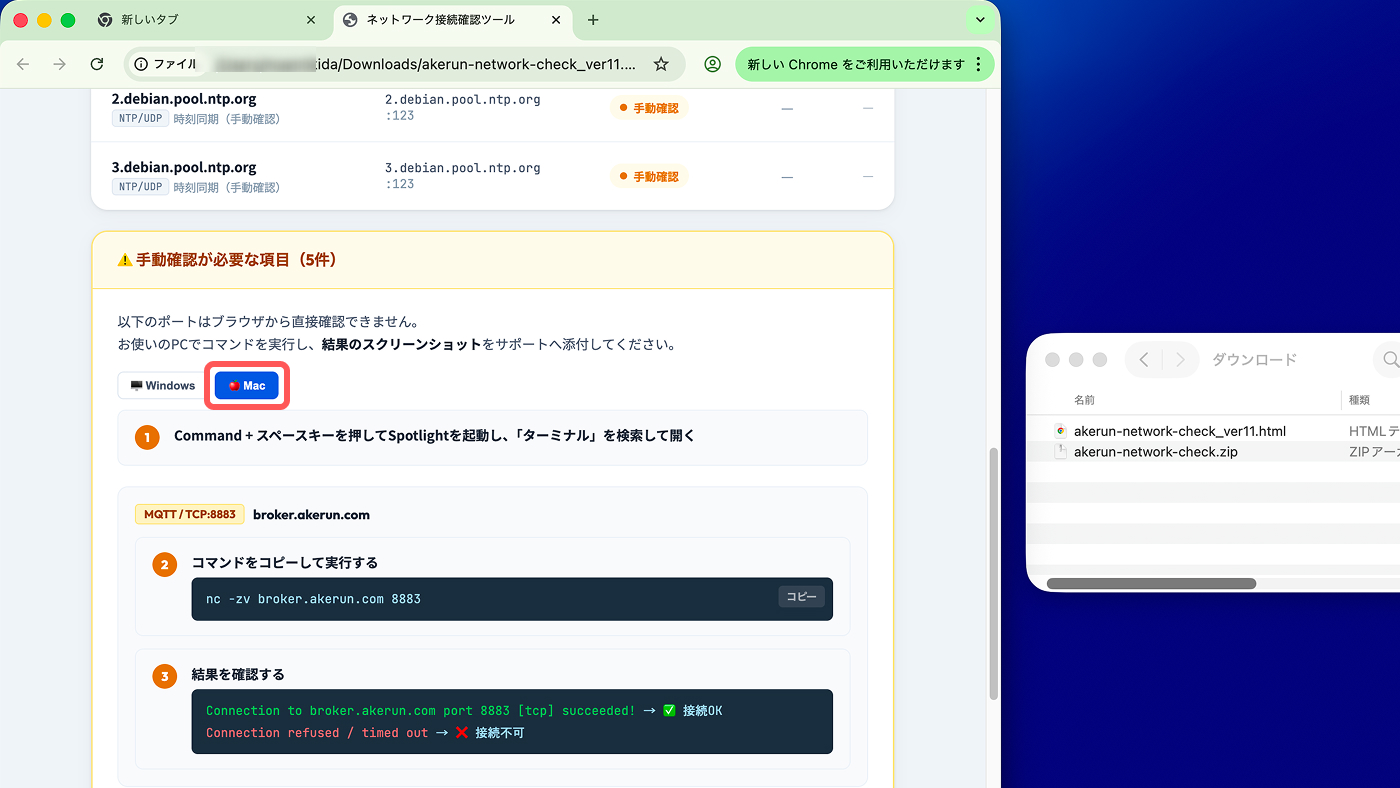1400x788 pixels.
Task: Close the ネットワーク接続確認ツール tab
Action: point(557,20)
